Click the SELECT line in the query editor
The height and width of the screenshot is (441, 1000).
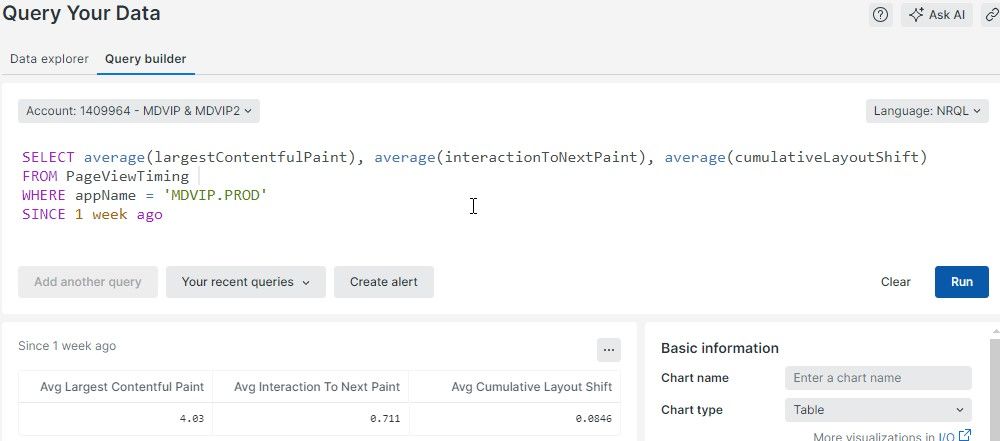click(x=474, y=157)
